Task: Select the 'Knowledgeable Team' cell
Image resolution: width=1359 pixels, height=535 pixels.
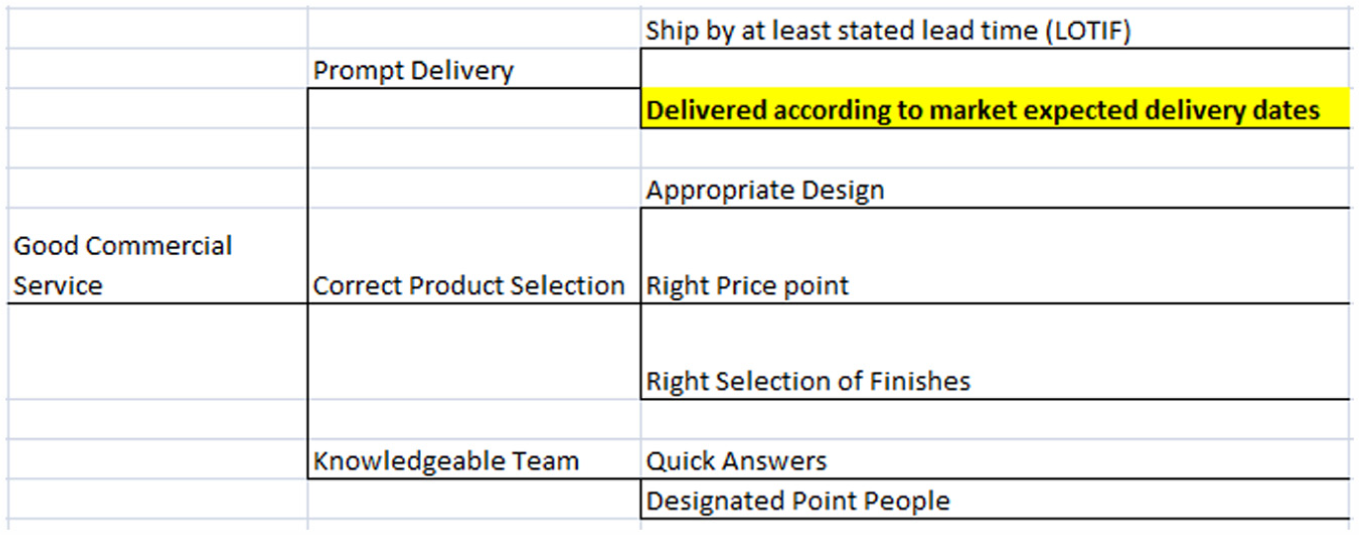Action: point(474,459)
